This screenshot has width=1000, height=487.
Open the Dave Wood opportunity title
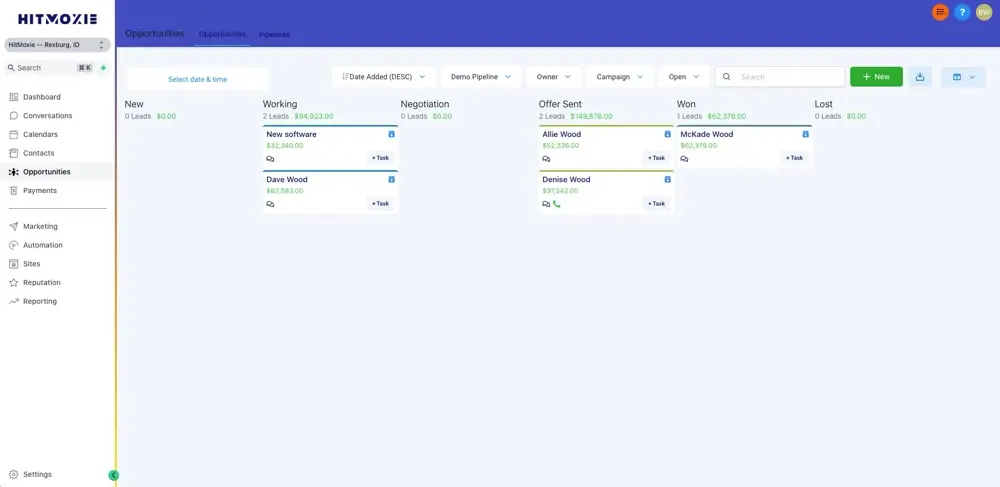click(x=287, y=180)
